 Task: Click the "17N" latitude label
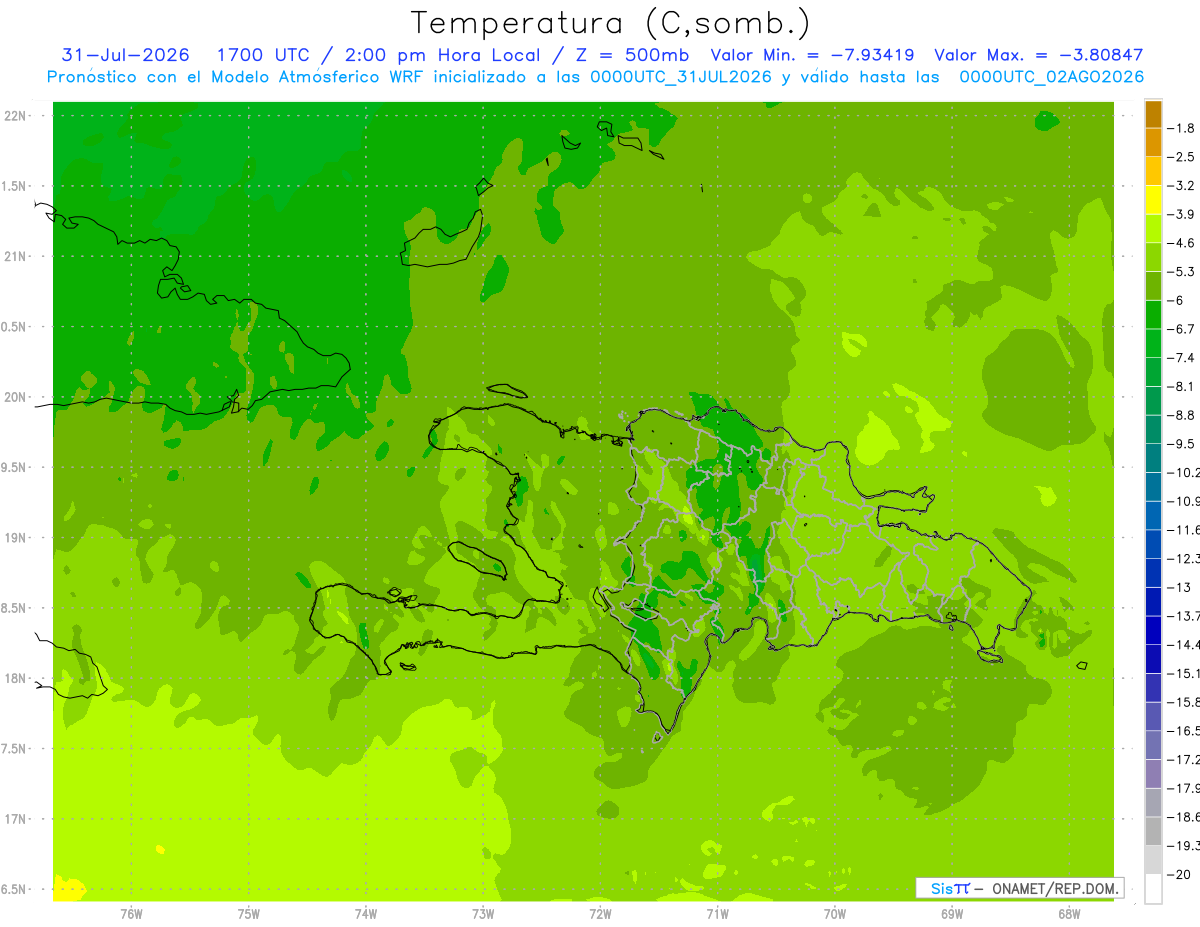(16, 819)
